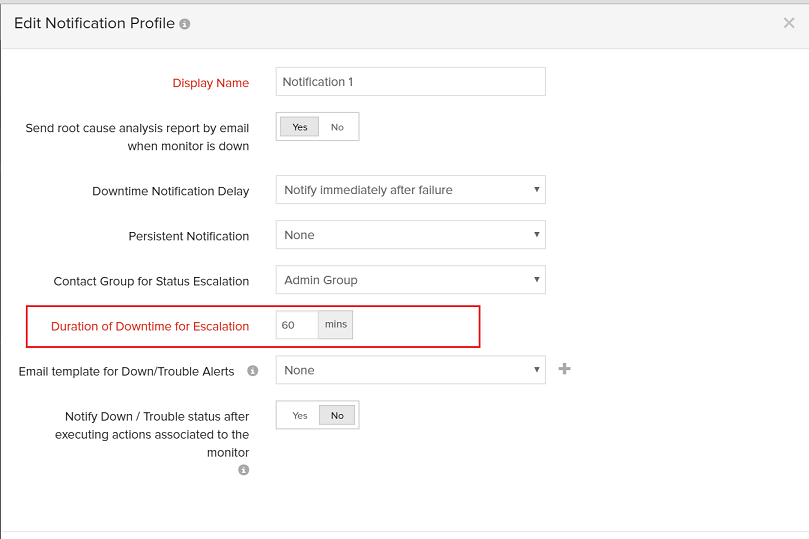Select Yes for Notify Down/Trouble status
The image size is (809, 539).
click(x=299, y=415)
